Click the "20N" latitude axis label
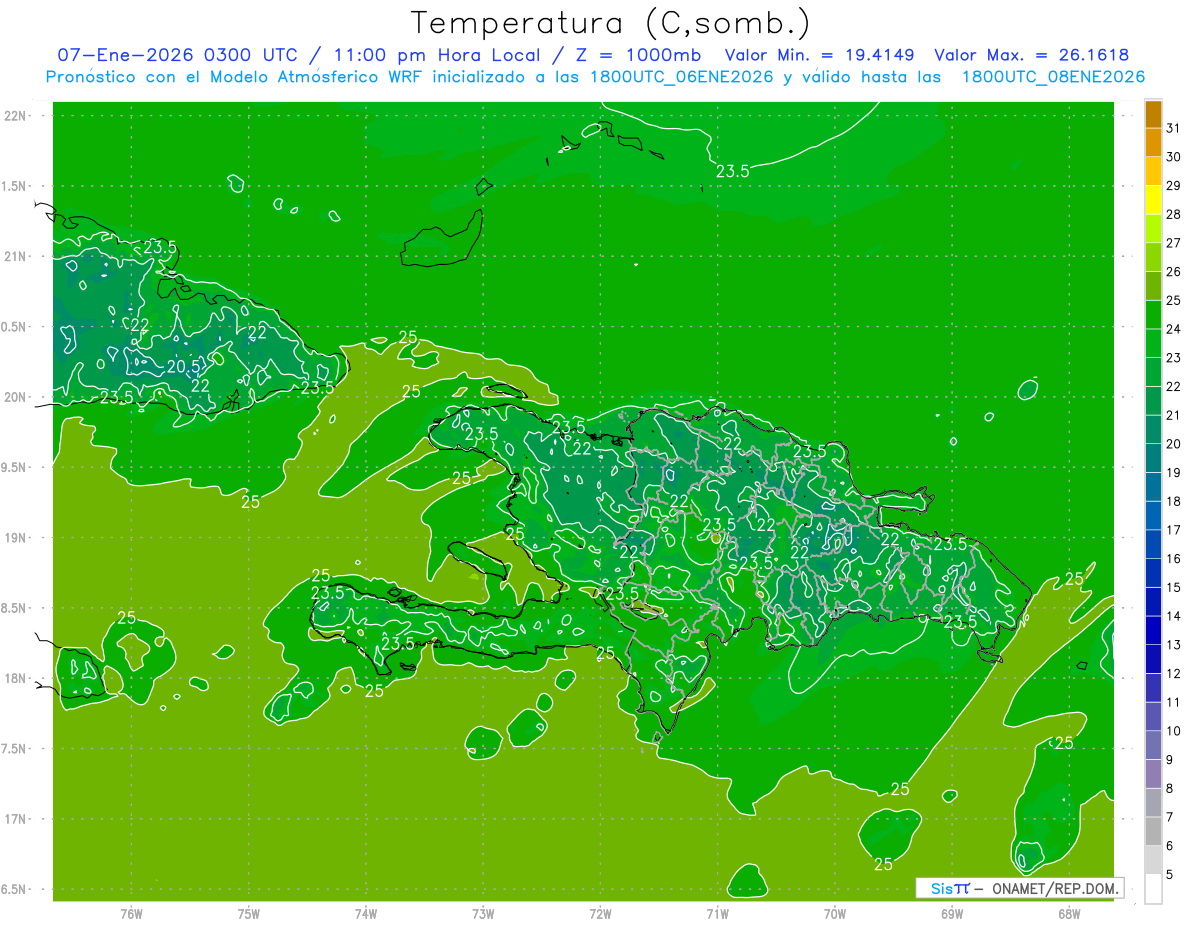This screenshot has height=927, width=1200. click(14, 397)
